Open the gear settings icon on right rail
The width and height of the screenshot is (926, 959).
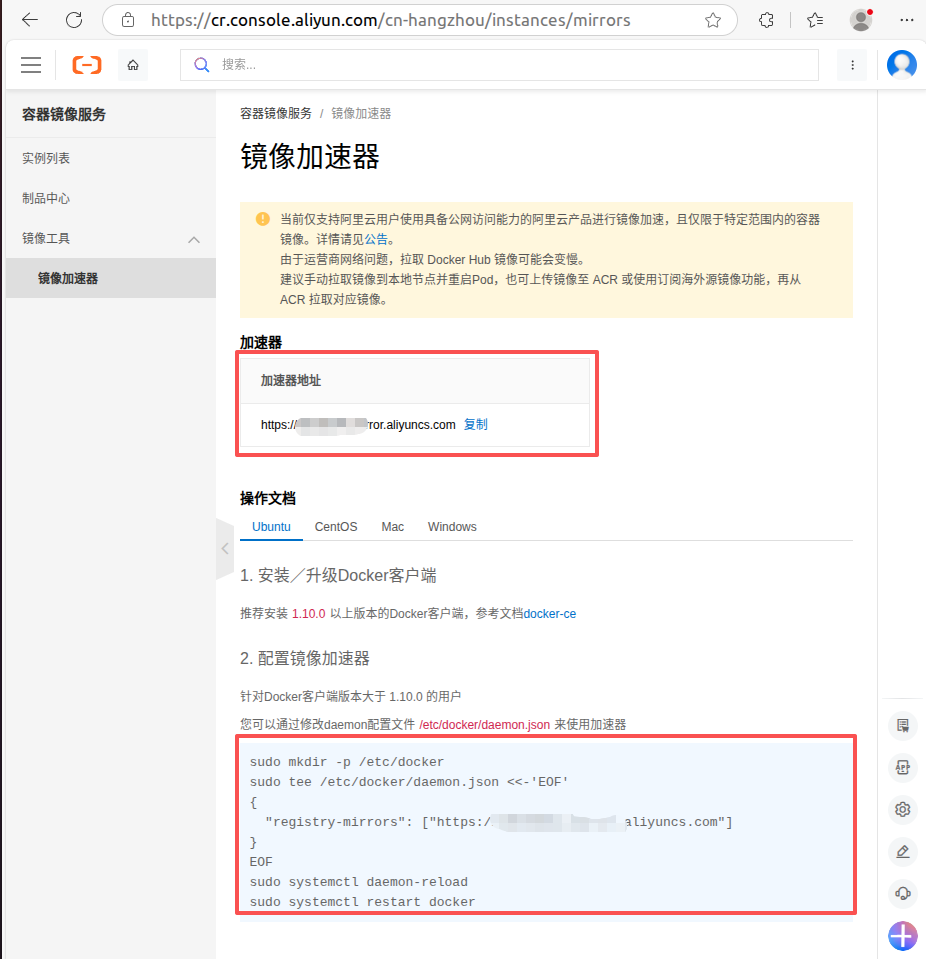pos(903,809)
